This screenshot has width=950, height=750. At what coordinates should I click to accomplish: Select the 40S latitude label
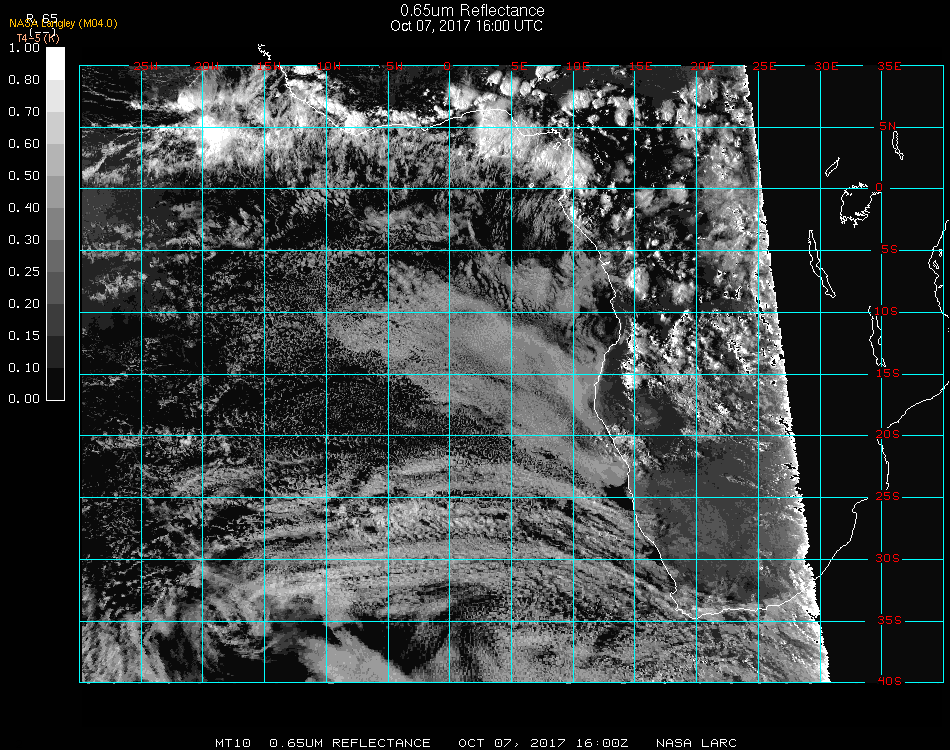889,682
